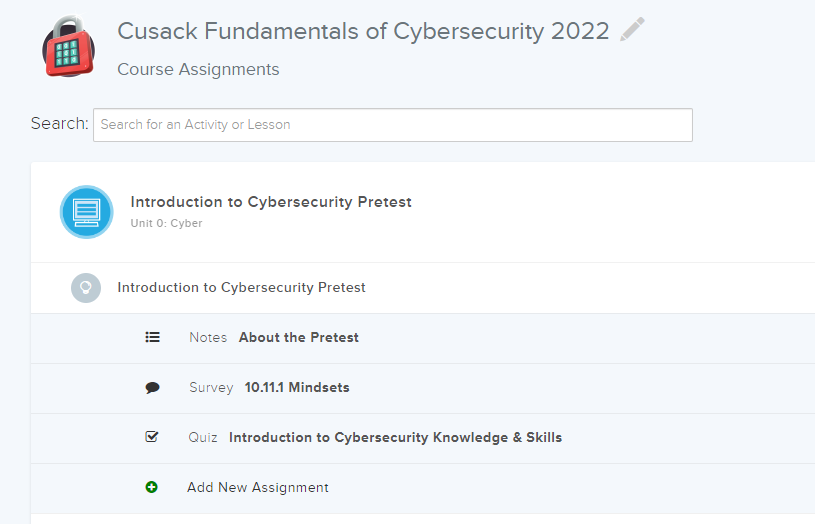This screenshot has height=524, width=815.
Task: Click the Notes type label
Action: click(208, 338)
